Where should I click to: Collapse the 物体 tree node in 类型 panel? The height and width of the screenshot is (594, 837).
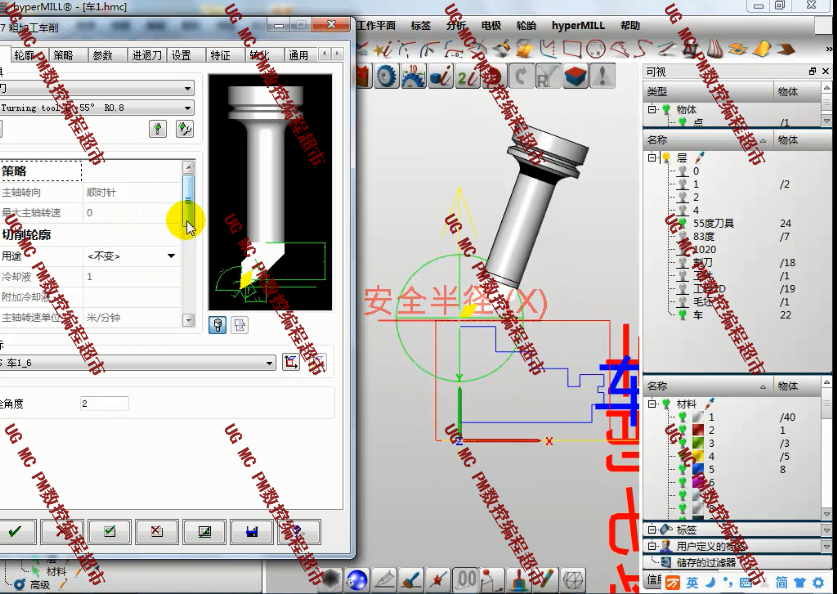click(652, 109)
